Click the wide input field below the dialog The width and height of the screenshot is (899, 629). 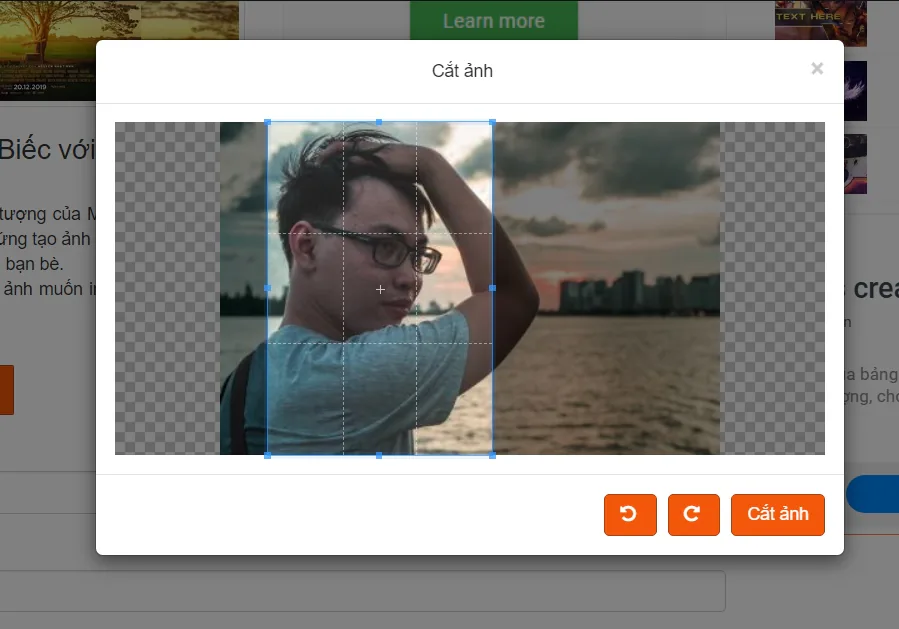click(x=362, y=591)
